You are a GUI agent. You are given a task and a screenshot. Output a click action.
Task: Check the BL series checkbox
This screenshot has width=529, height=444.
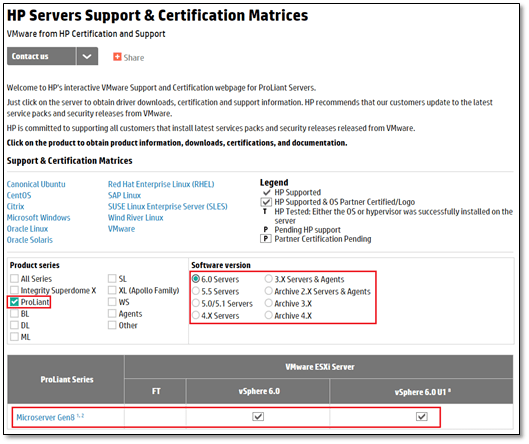click(x=14, y=314)
